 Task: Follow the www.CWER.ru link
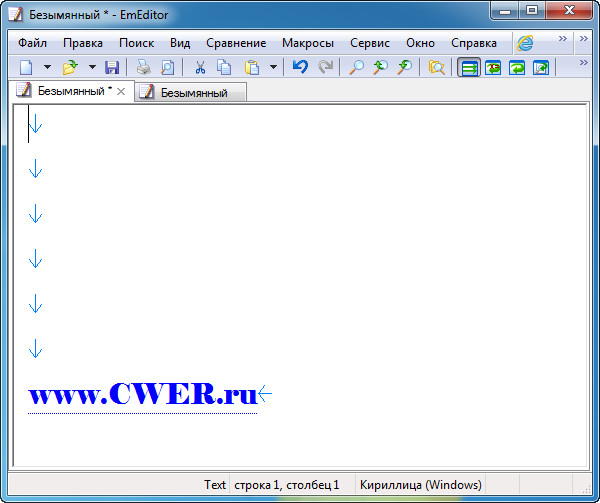click(142, 394)
